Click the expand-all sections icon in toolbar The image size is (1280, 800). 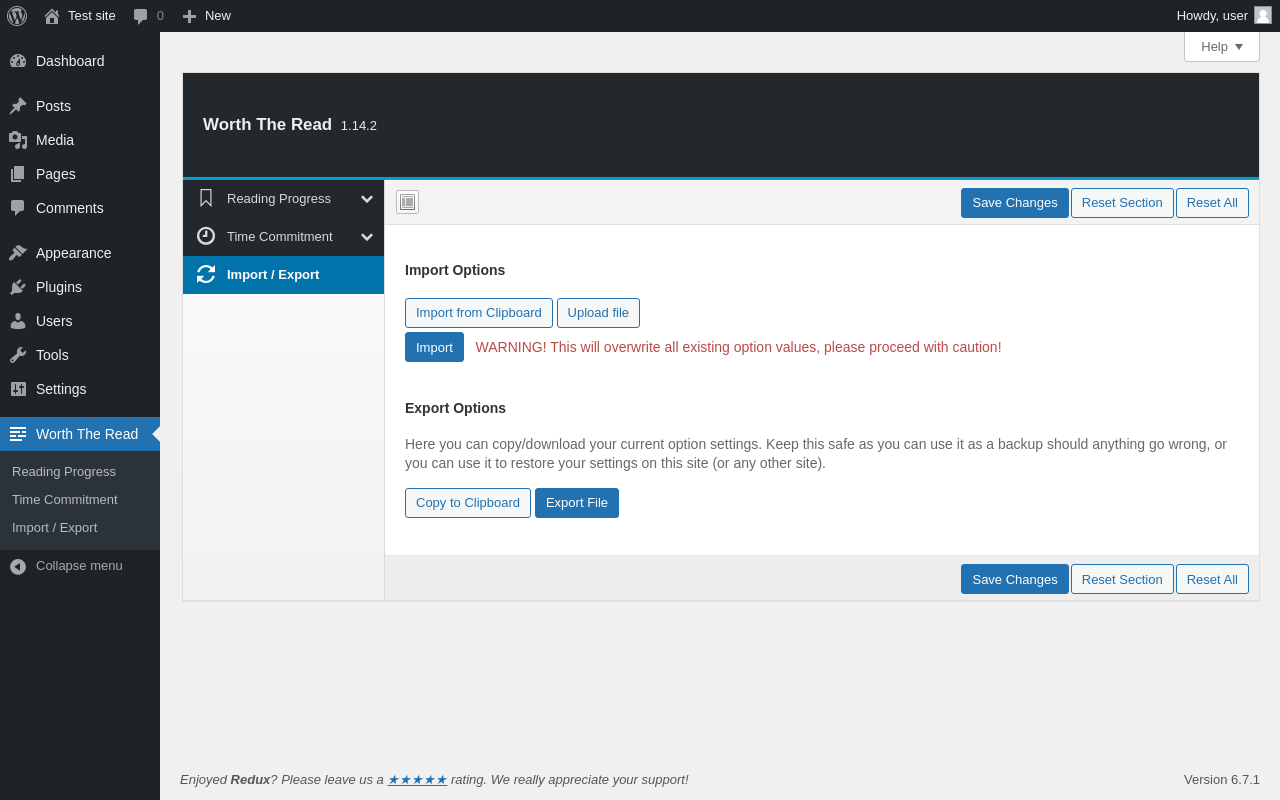[x=407, y=202]
